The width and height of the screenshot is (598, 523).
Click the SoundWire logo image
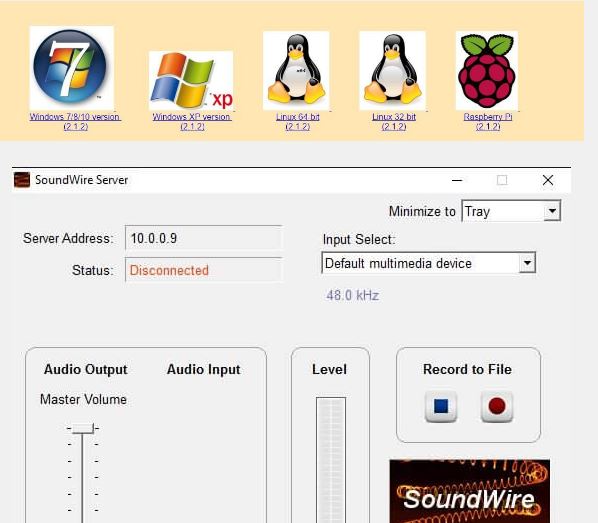click(x=469, y=491)
